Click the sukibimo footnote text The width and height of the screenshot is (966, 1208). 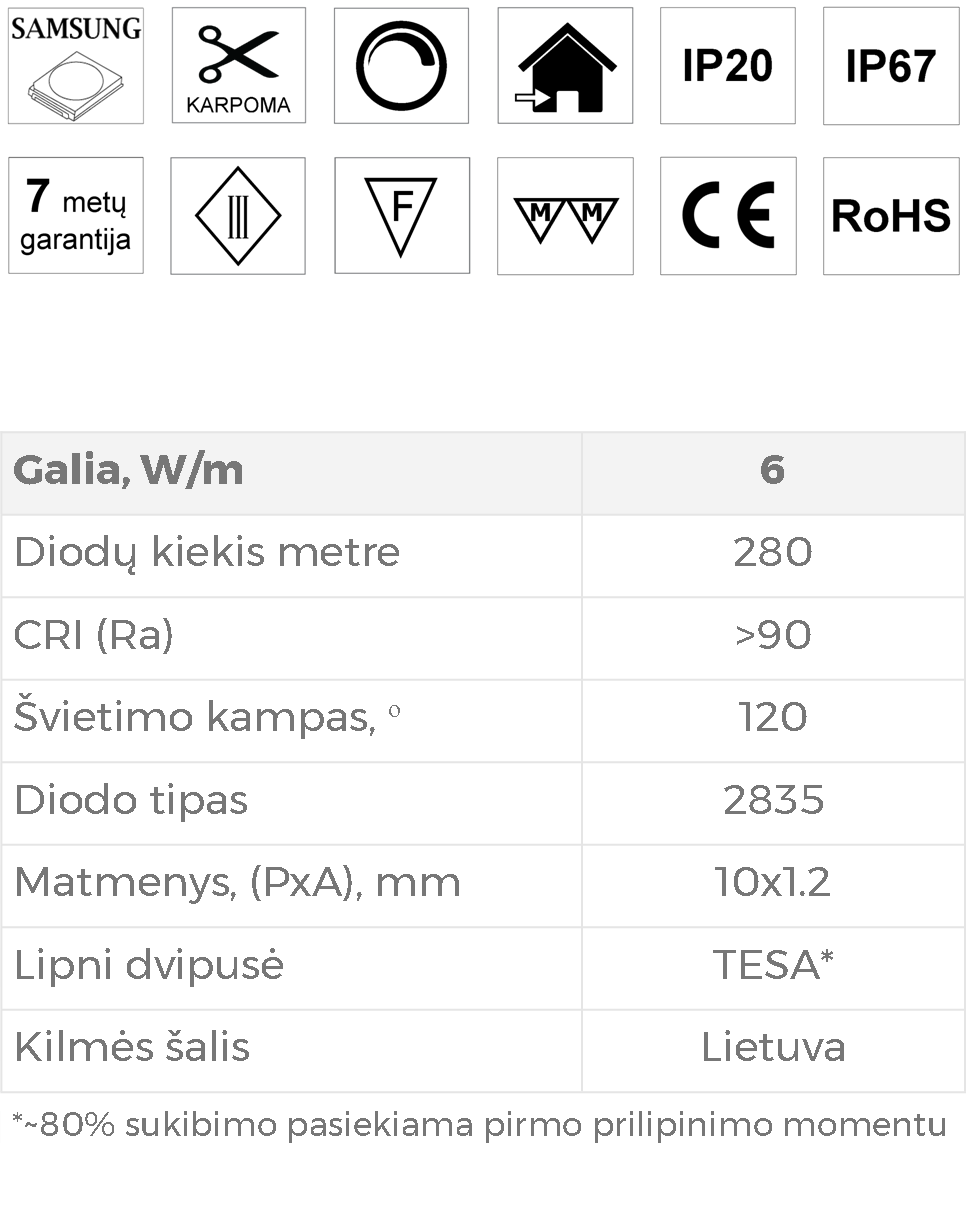coord(479,1126)
